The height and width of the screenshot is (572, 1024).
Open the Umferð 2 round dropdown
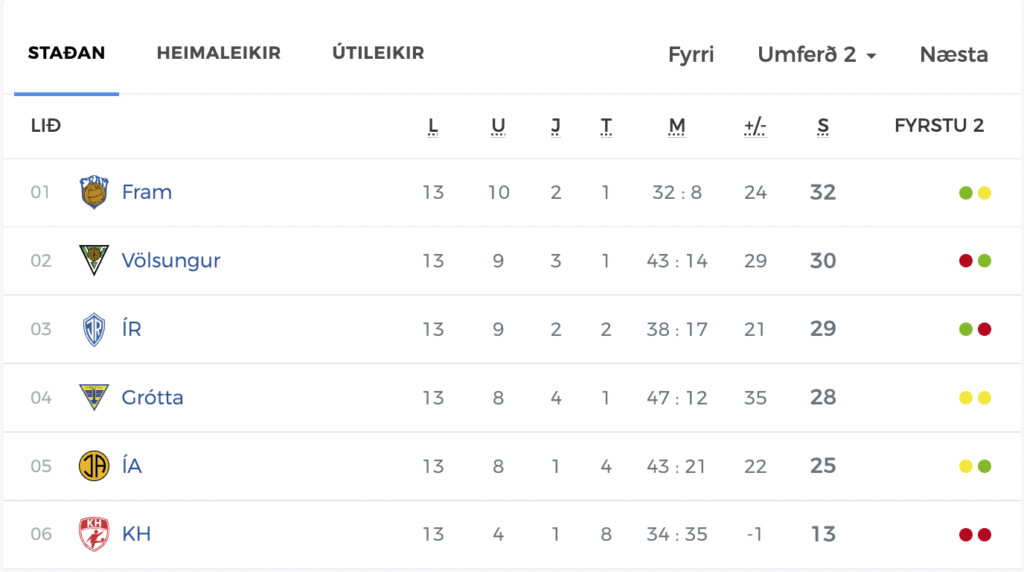816,54
